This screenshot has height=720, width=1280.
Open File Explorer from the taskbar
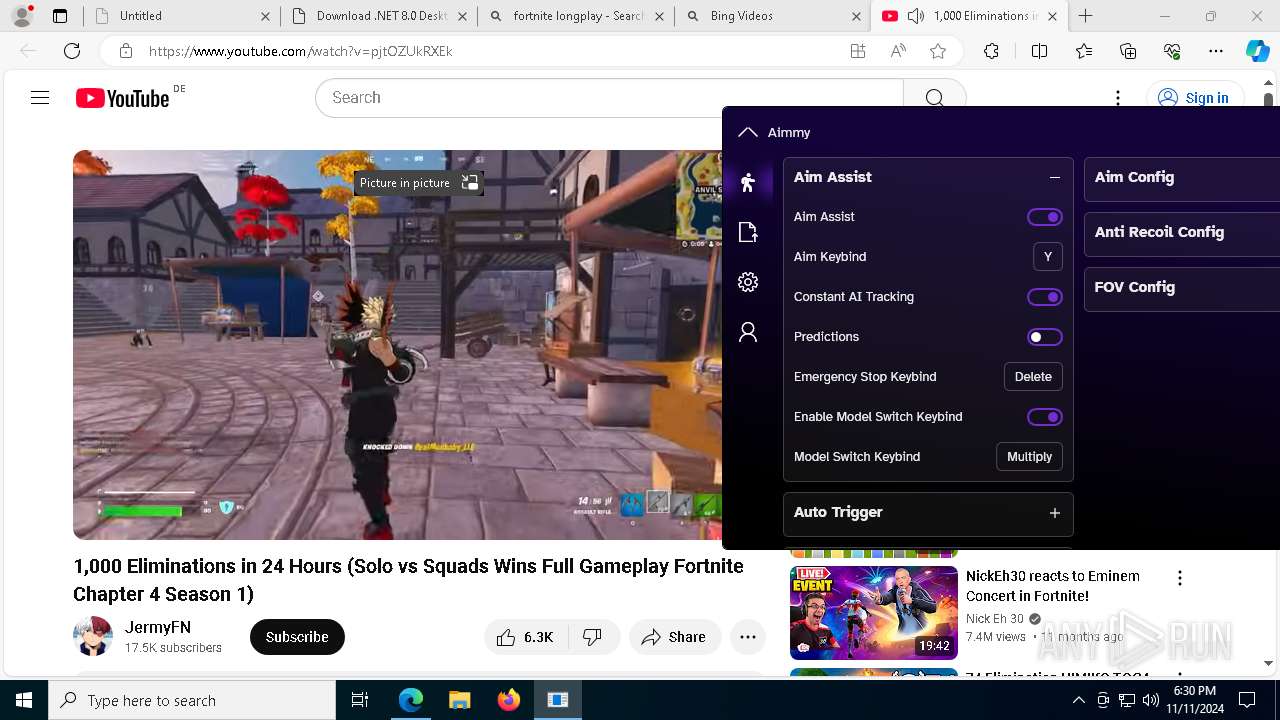point(459,700)
